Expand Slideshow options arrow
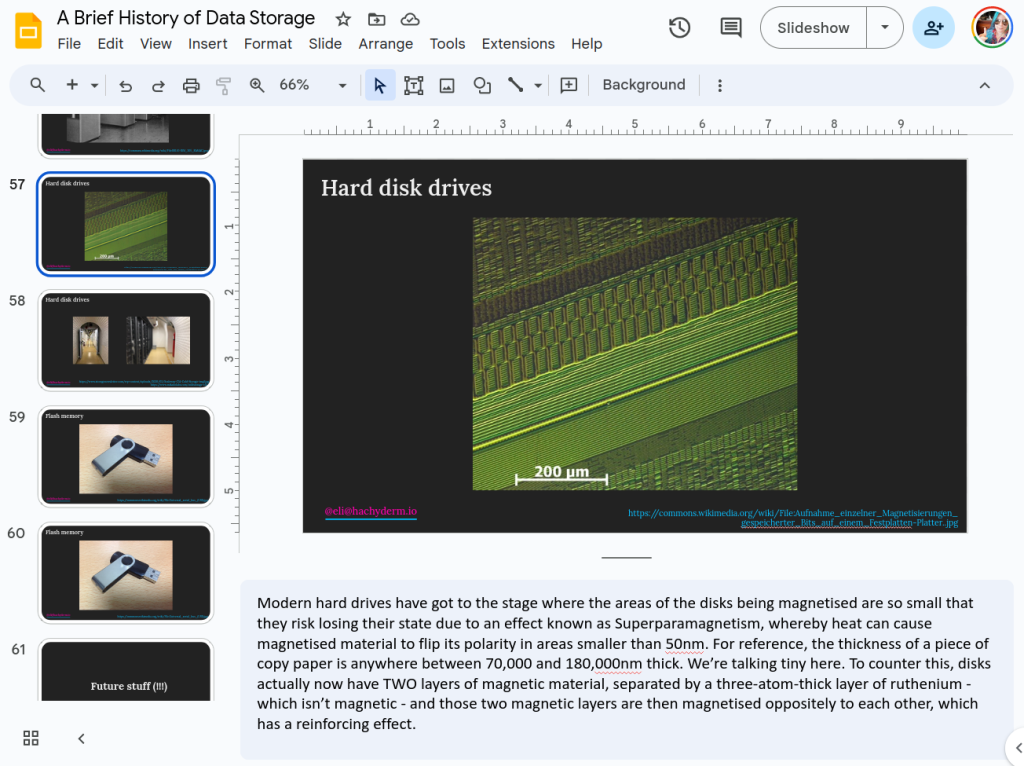The height and width of the screenshot is (766, 1024). pyautogui.click(x=884, y=28)
